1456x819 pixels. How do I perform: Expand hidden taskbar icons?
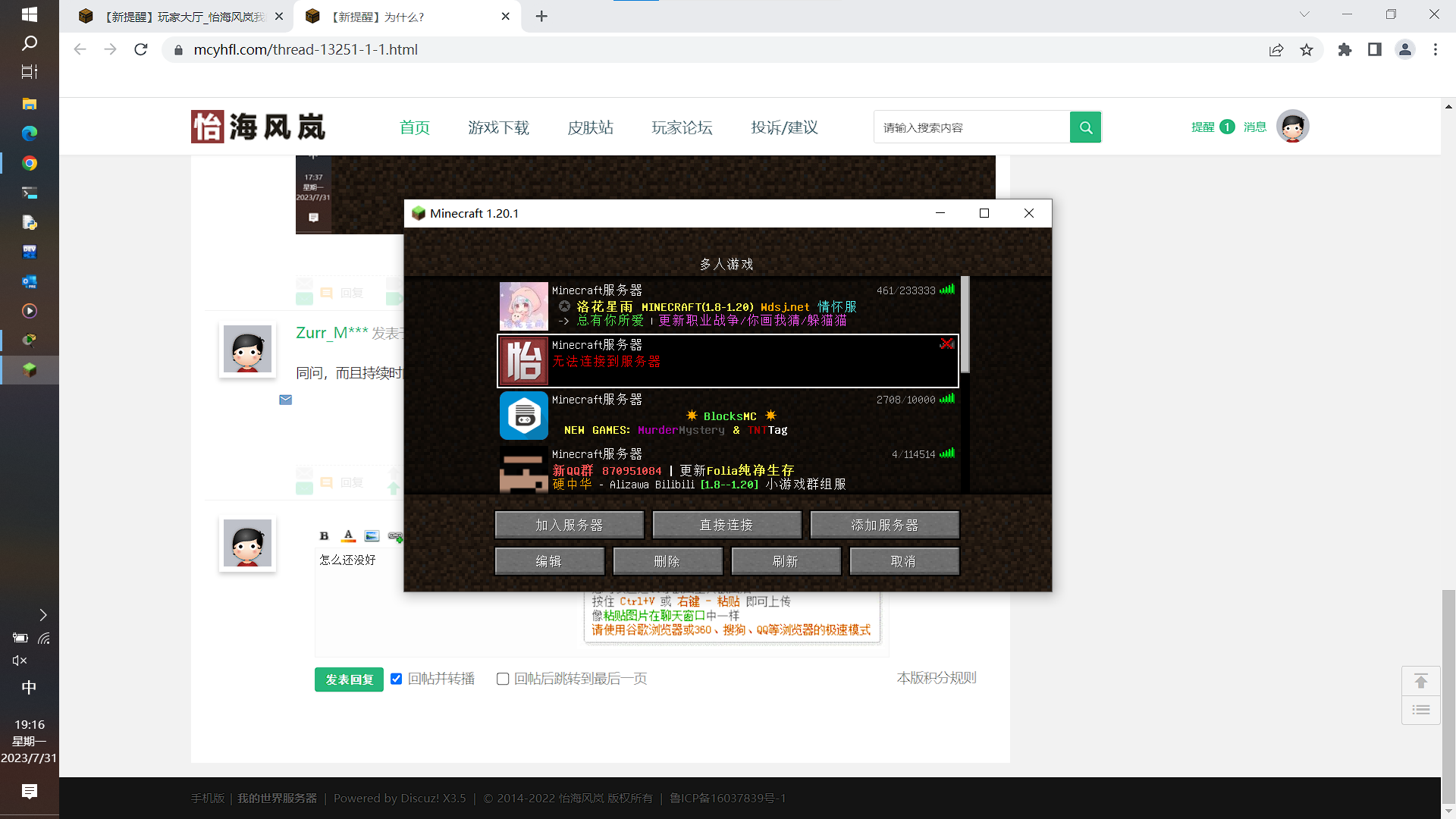[x=43, y=614]
